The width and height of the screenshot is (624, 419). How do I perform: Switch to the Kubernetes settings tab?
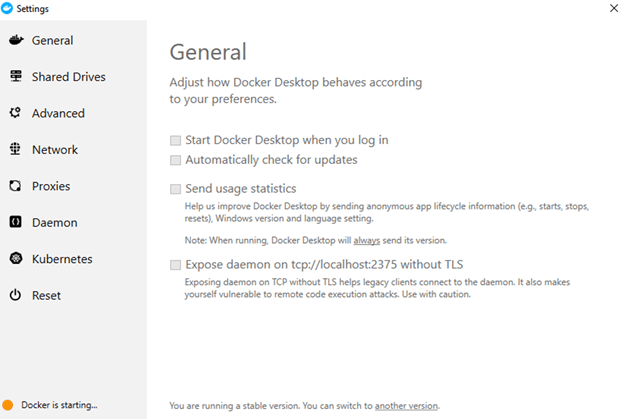pyautogui.click(x=62, y=259)
